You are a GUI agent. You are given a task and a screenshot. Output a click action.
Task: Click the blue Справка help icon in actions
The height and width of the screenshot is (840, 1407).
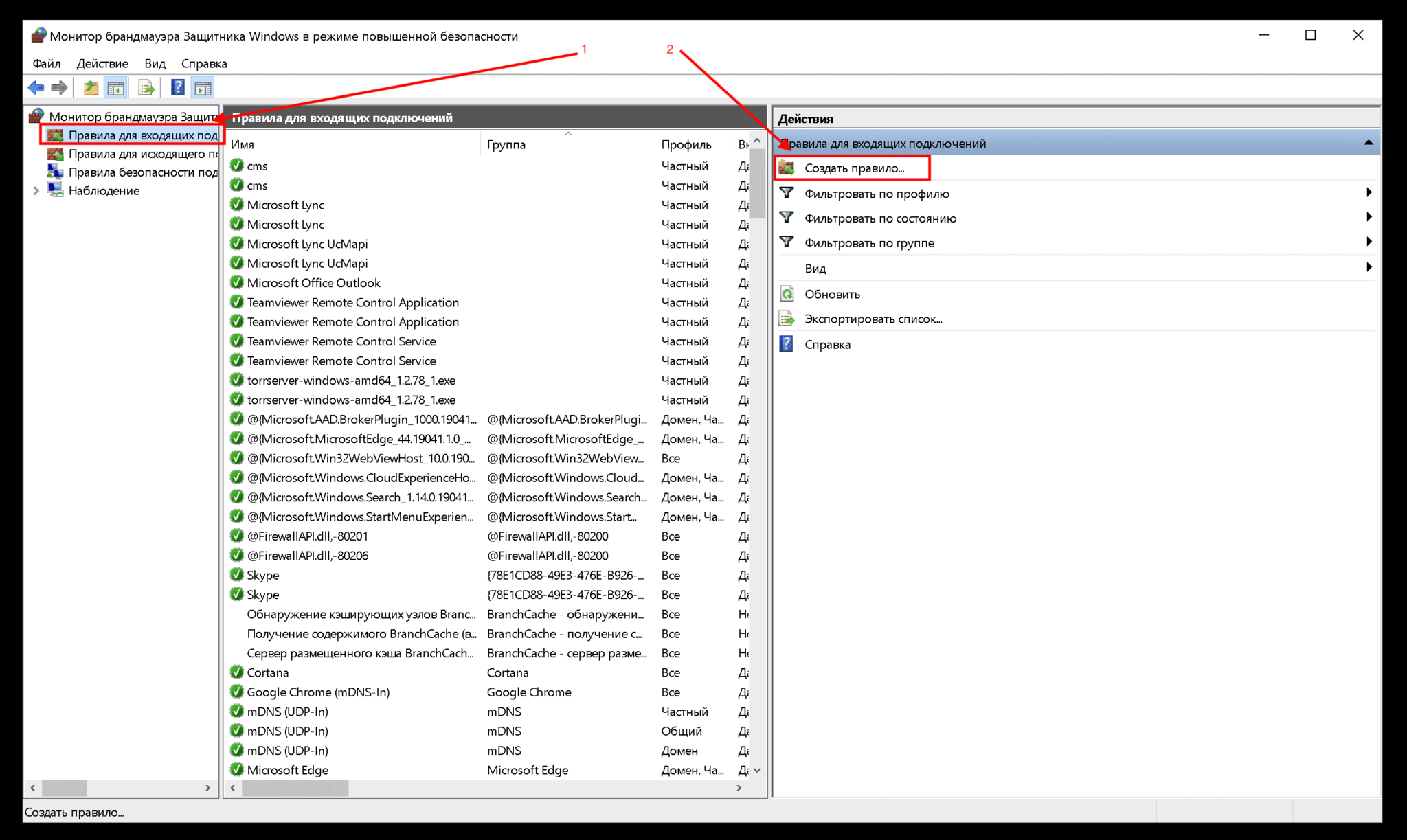(x=787, y=344)
